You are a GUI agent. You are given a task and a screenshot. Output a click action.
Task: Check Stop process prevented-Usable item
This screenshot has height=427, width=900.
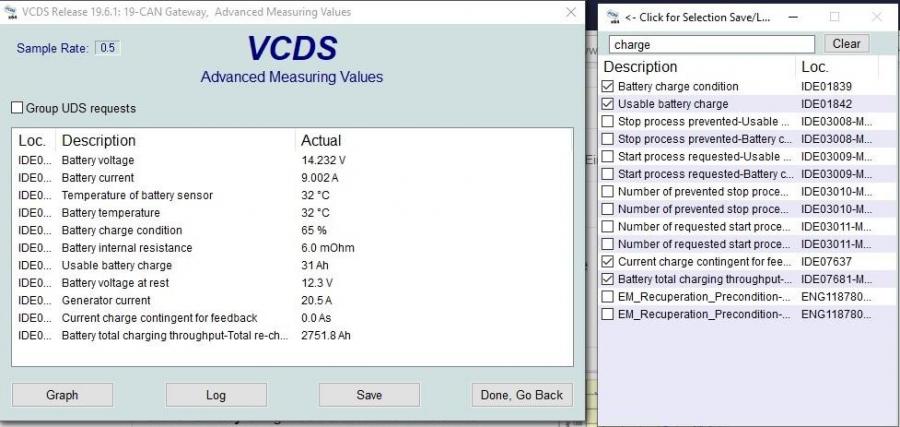coord(608,122)
